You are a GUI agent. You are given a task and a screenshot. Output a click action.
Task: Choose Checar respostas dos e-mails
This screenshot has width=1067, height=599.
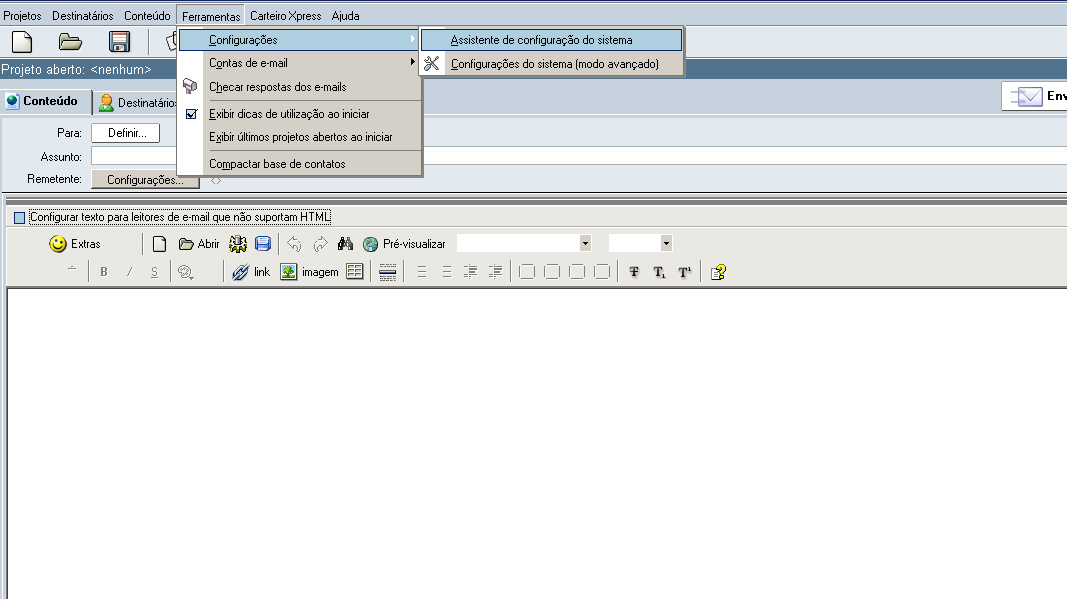click(299, 87)
